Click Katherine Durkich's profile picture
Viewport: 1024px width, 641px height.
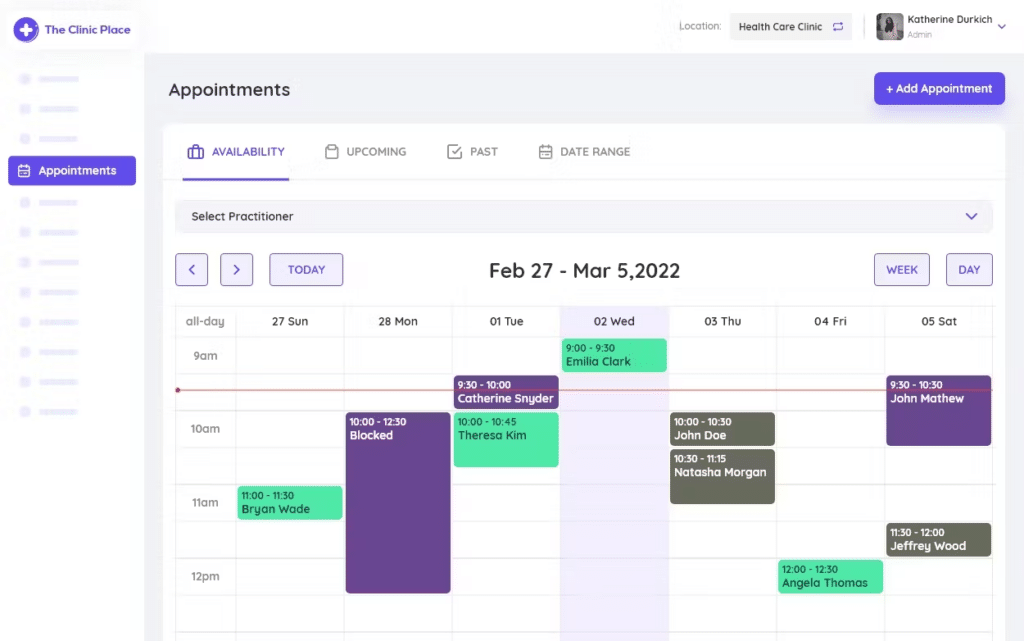pos(889,25)
